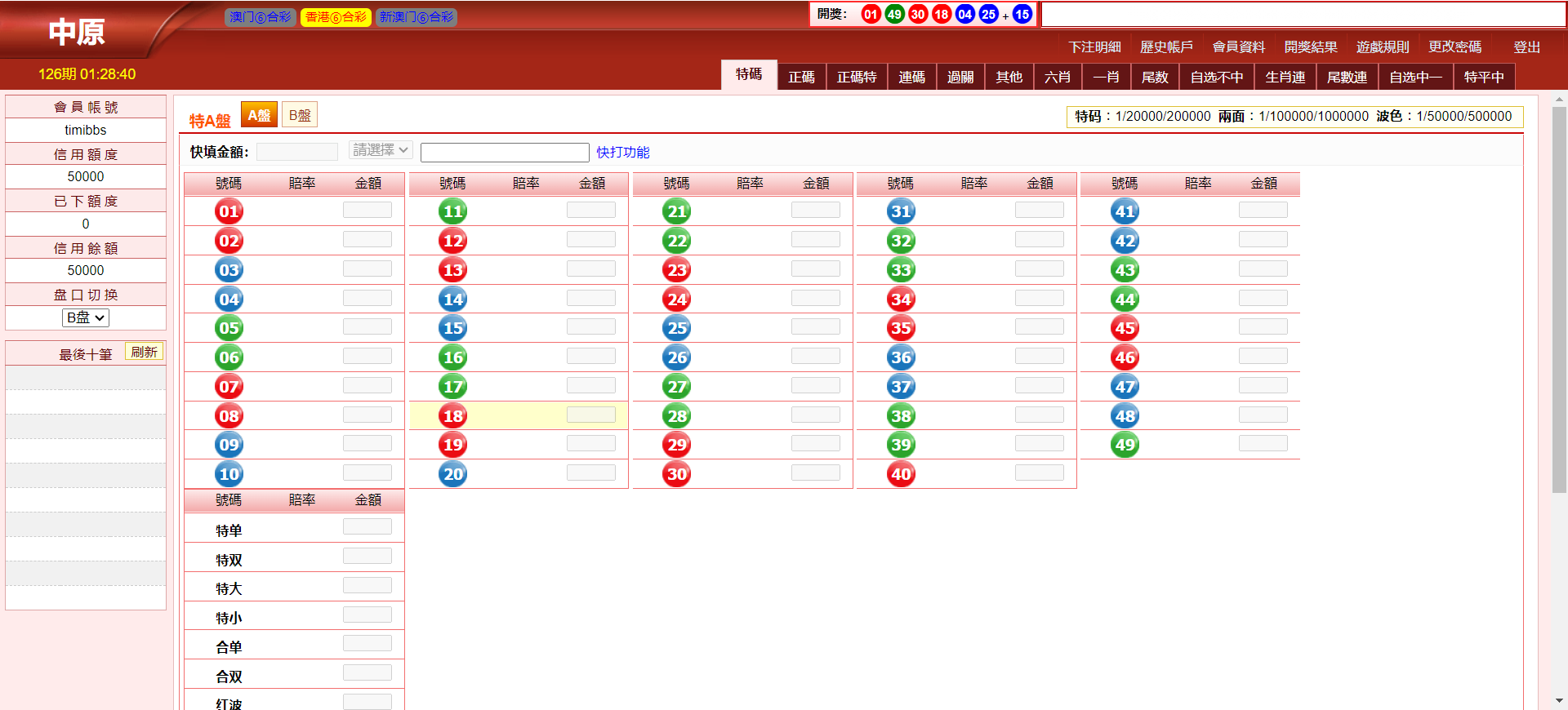Select the 香港⑥合彩 lottery toggle
This screenshot has height=710, width=1568.
pos(336,17)
